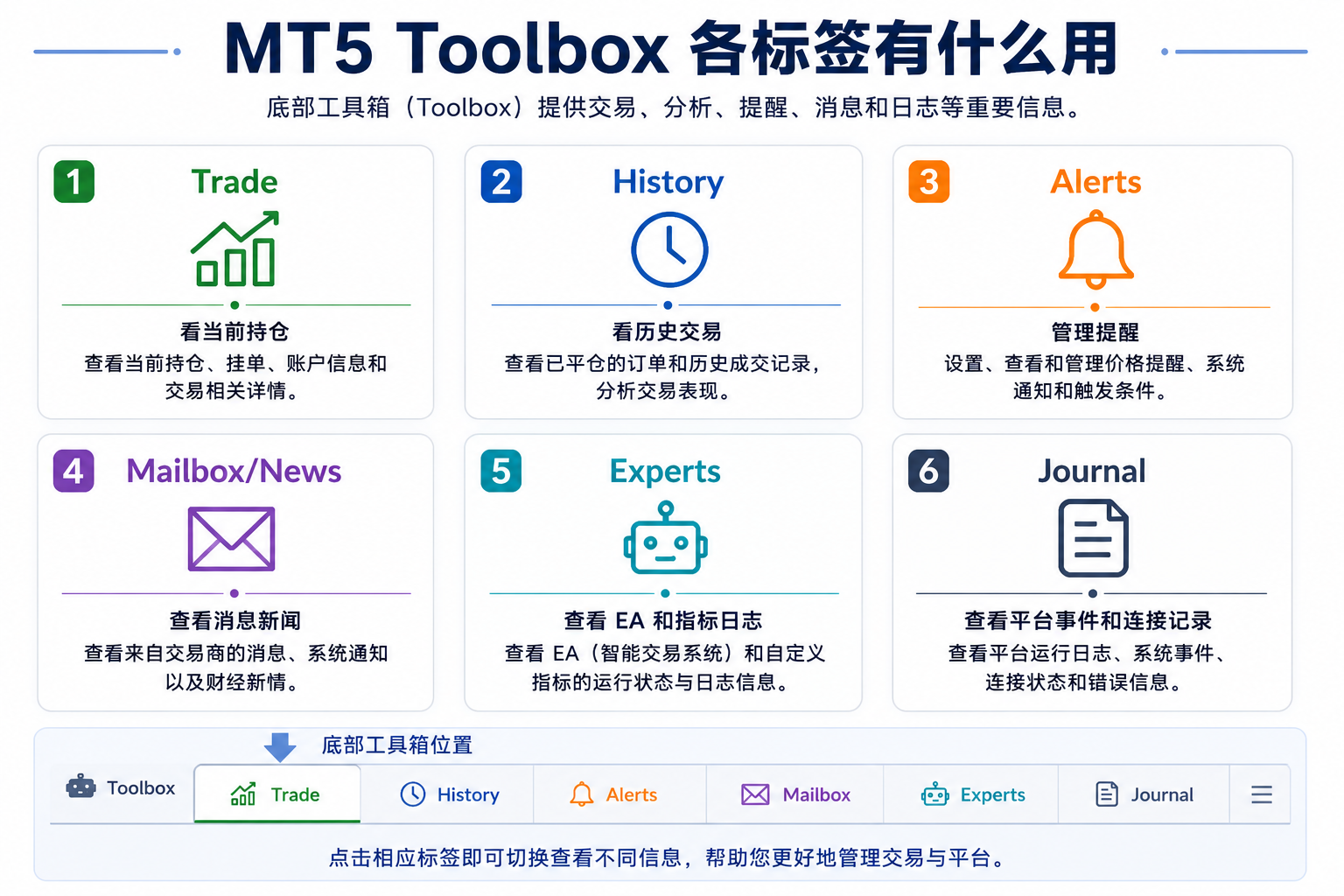This screenshot has height=896, width=1344.
Task: Click the 查看消息新闻 subtitle
Action: click(234, 620)
